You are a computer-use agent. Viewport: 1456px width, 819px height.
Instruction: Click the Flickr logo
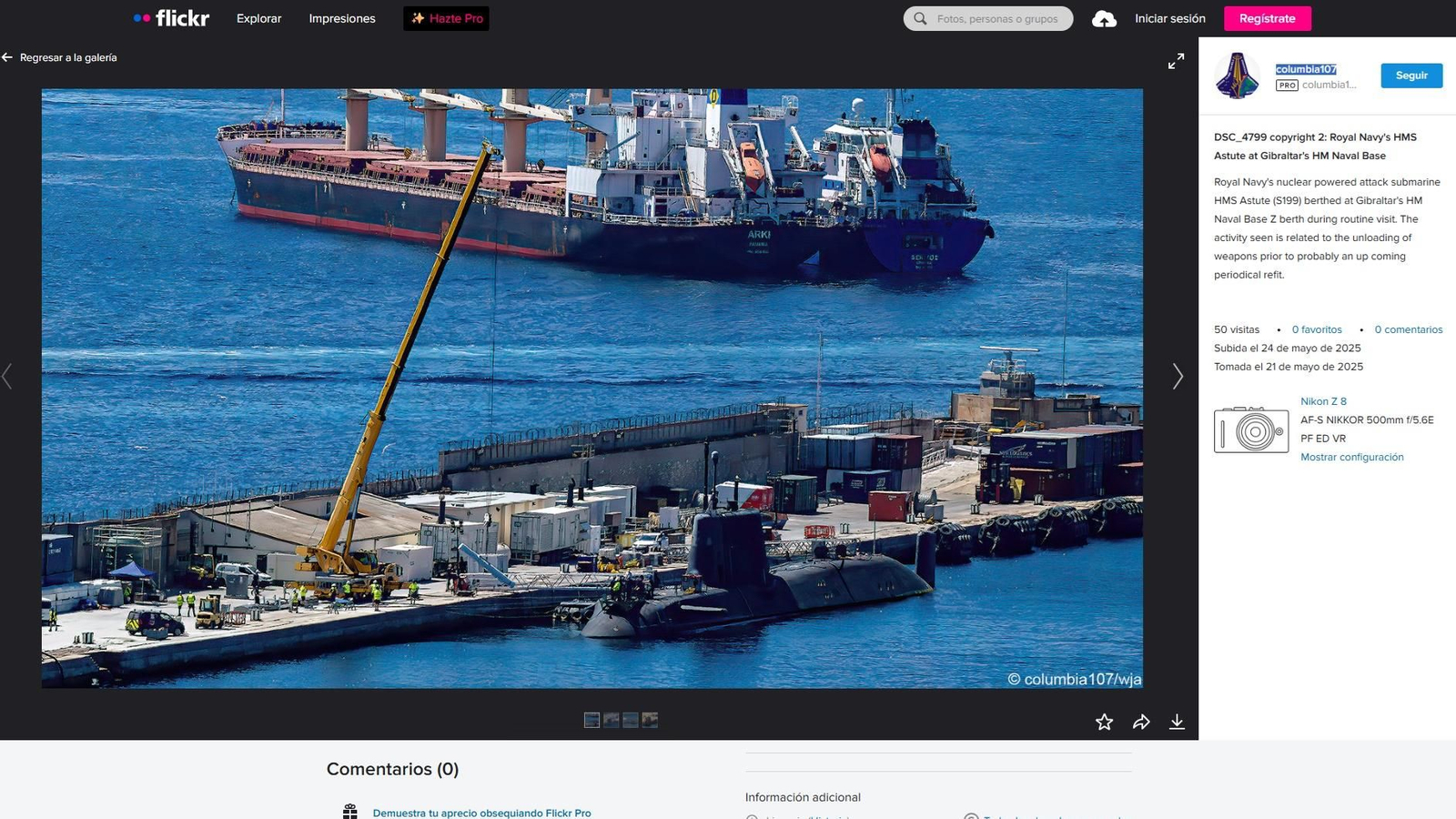tap(169, 17)
